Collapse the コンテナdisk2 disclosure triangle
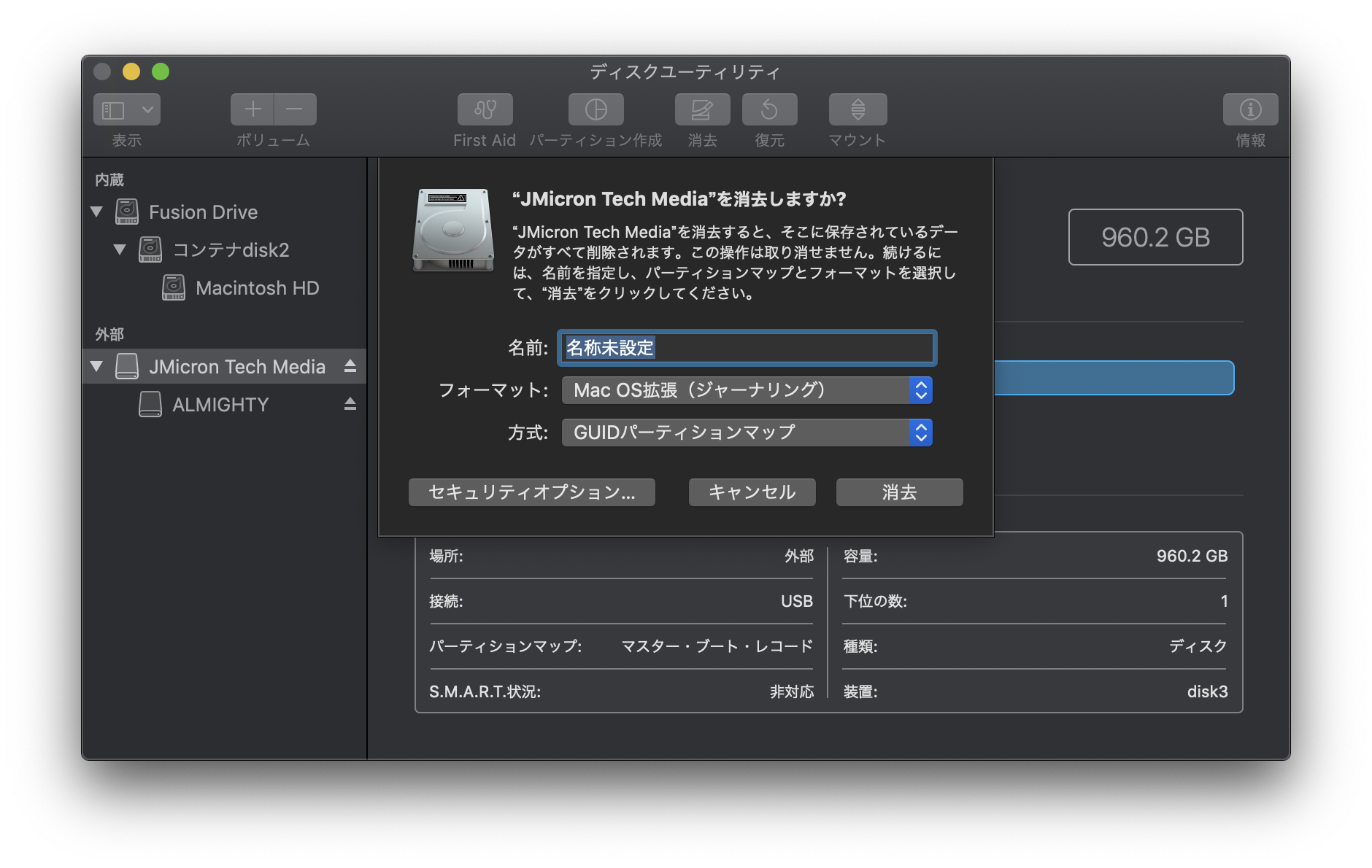1372x868 pixels. (x=120, y=249)
